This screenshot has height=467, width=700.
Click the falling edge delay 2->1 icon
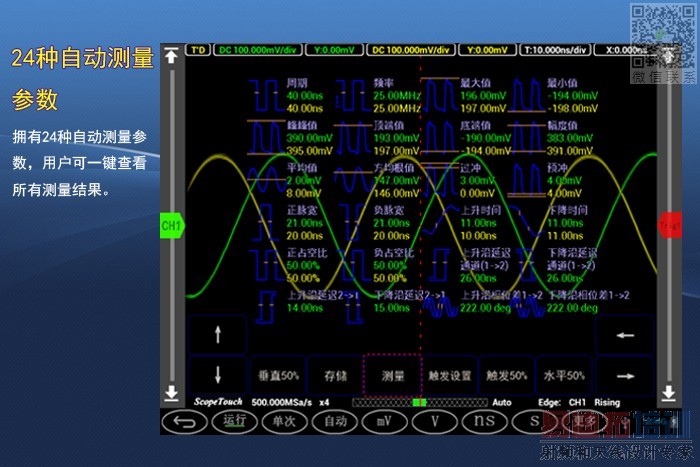(353, 307)
